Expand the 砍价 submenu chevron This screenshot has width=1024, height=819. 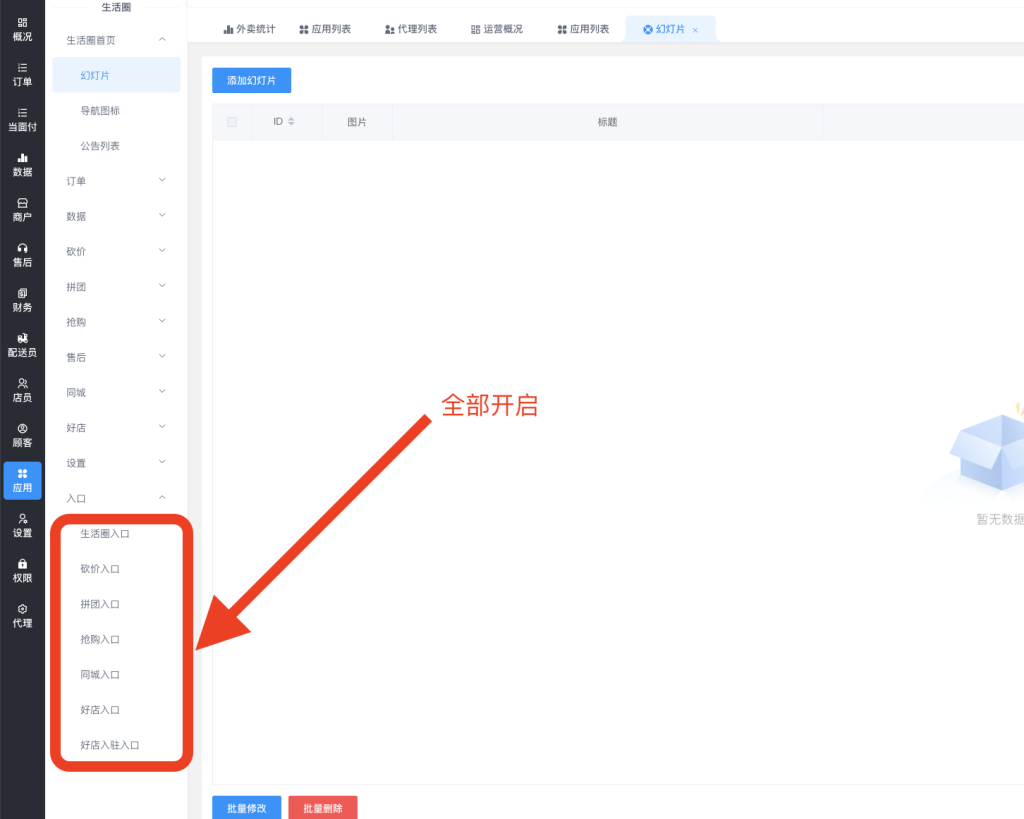[162, 251]
